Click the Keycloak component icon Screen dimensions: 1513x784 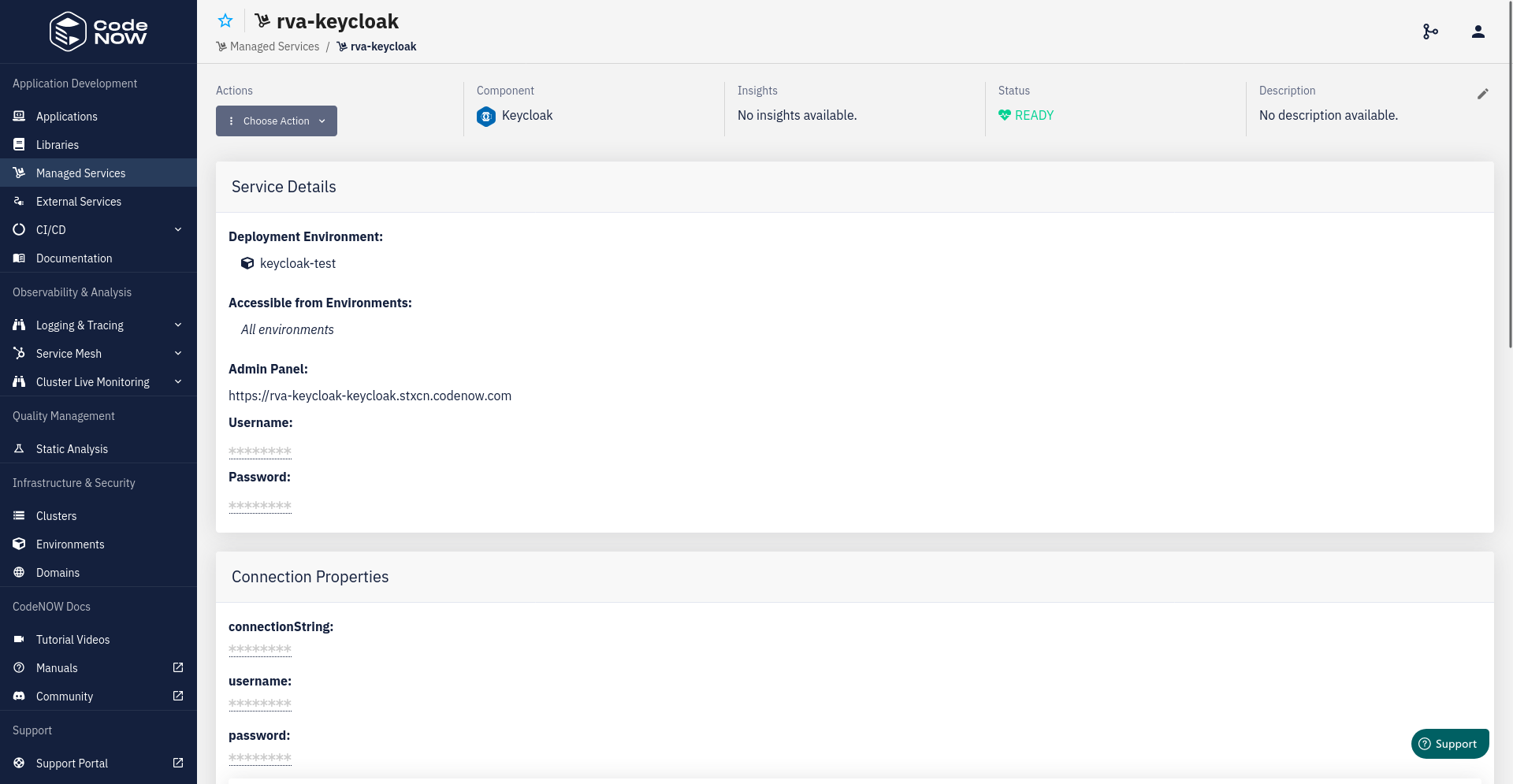click(486, 117)
